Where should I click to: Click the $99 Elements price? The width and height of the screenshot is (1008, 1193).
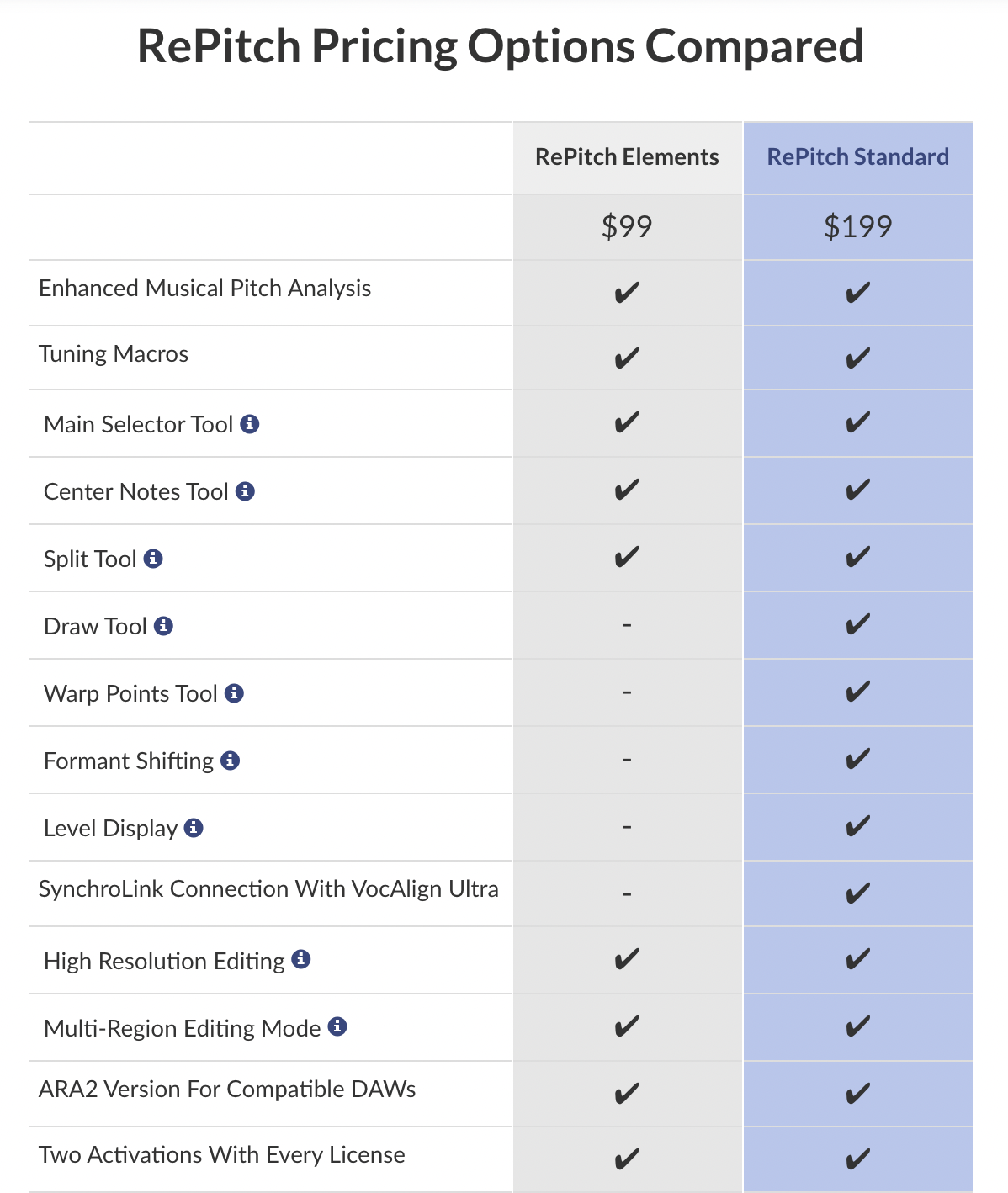point(627,226)
